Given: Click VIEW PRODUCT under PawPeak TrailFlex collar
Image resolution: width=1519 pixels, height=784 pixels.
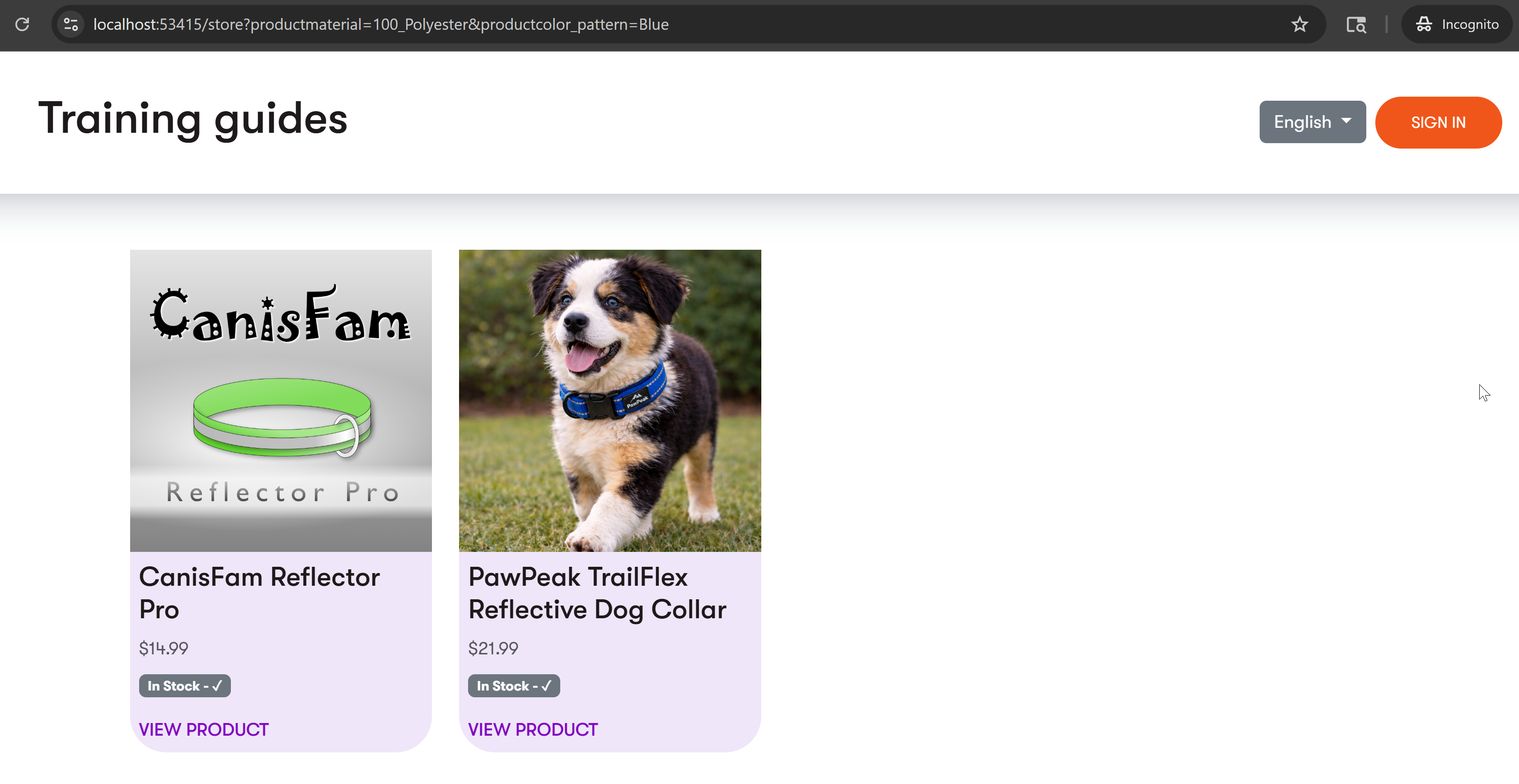Looking at the screenshot, I should point(533,729).
